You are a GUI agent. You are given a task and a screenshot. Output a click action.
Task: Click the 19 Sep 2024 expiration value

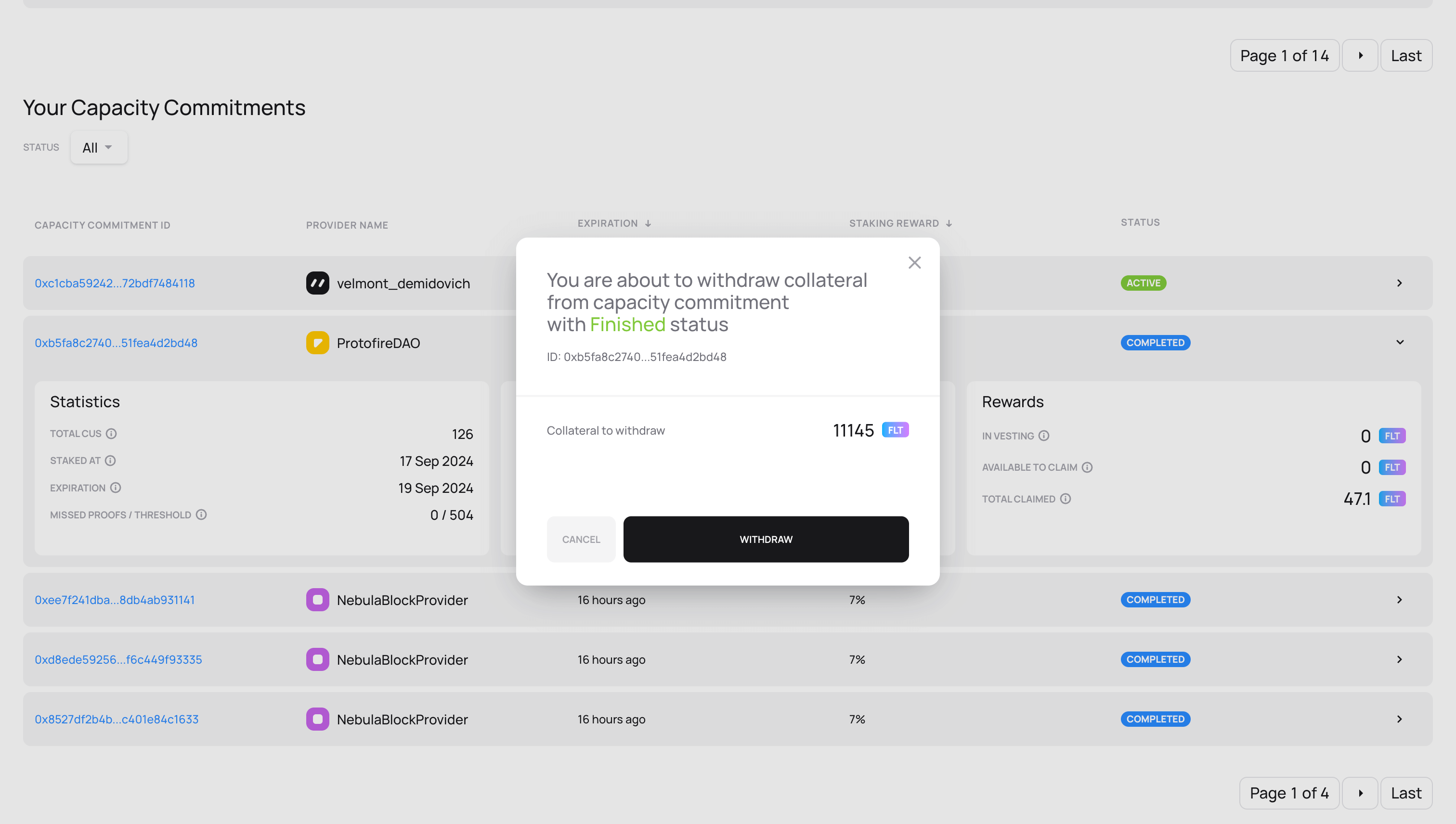click(x=435, y=488)
